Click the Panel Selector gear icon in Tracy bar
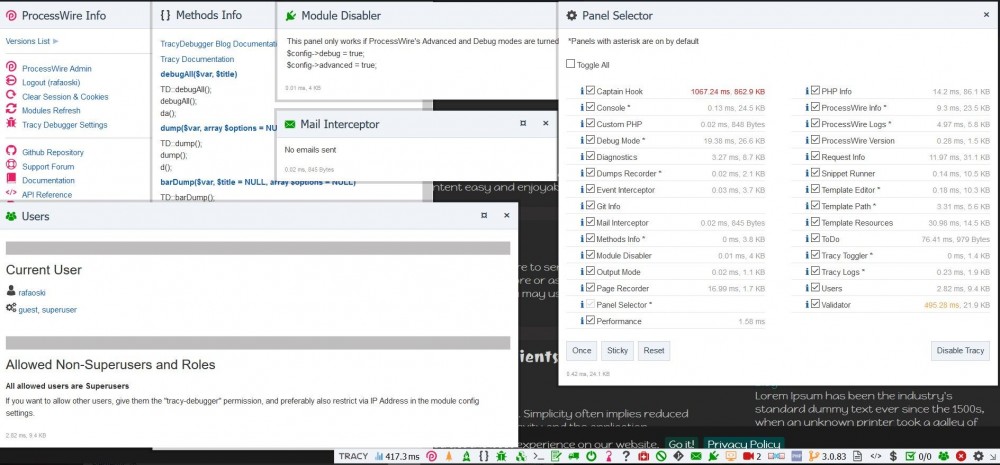 [x=976, y=456]
